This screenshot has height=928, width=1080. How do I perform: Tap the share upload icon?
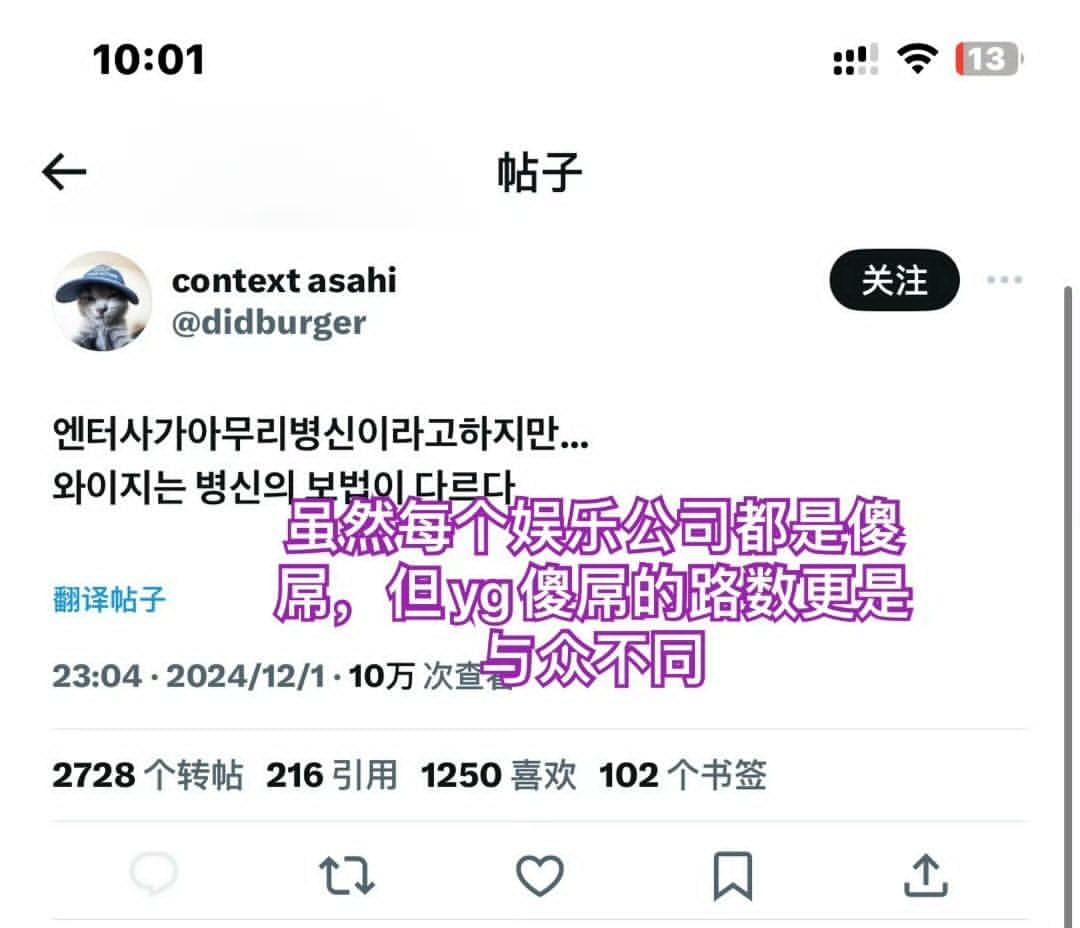(x=926, y=875)
